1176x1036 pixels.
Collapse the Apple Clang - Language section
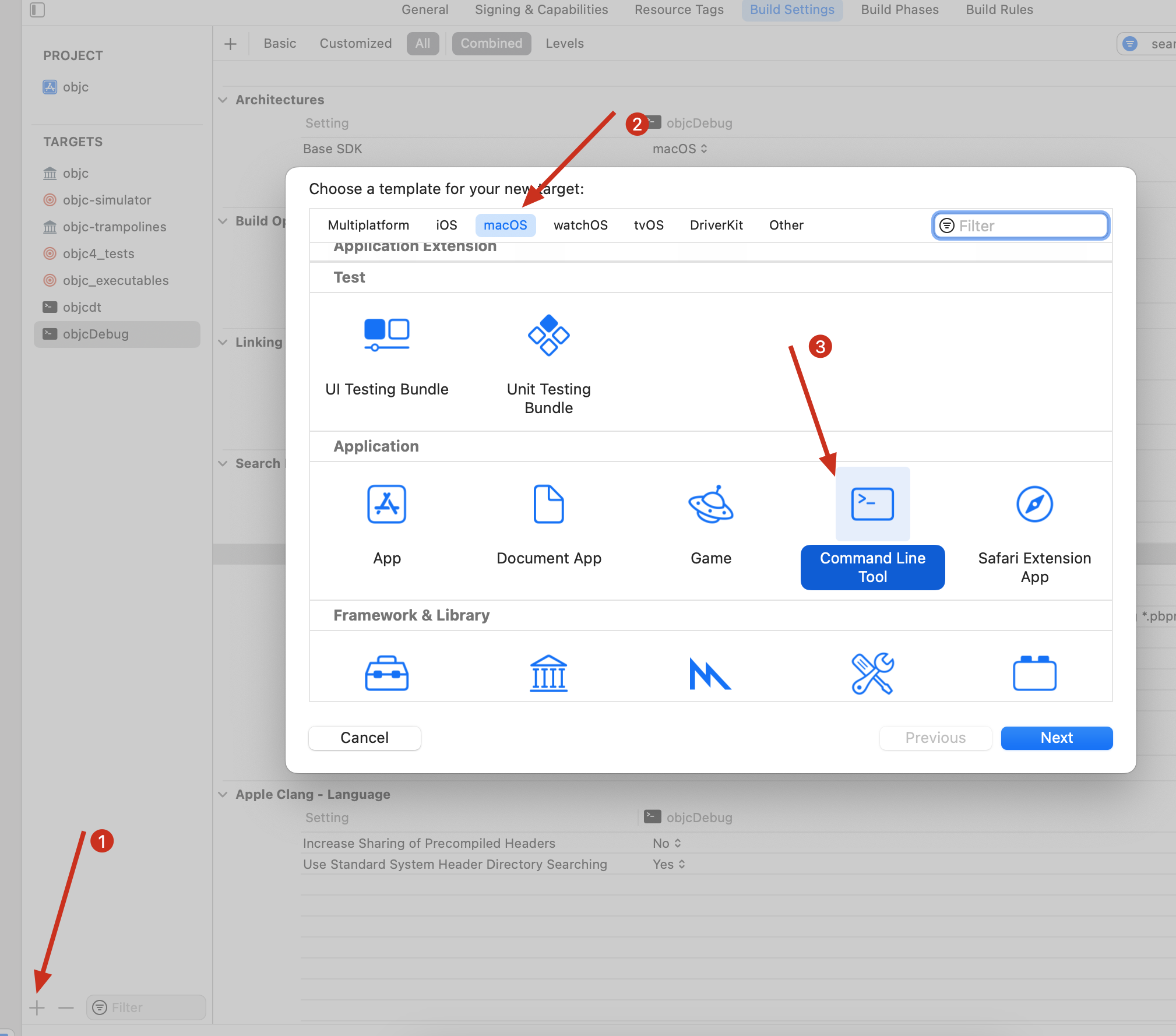(223, 794)
